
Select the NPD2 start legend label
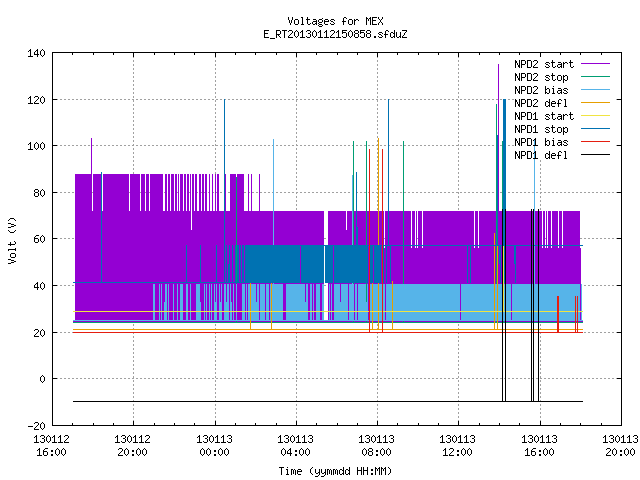pyautogui.click(x=544, y=64)
